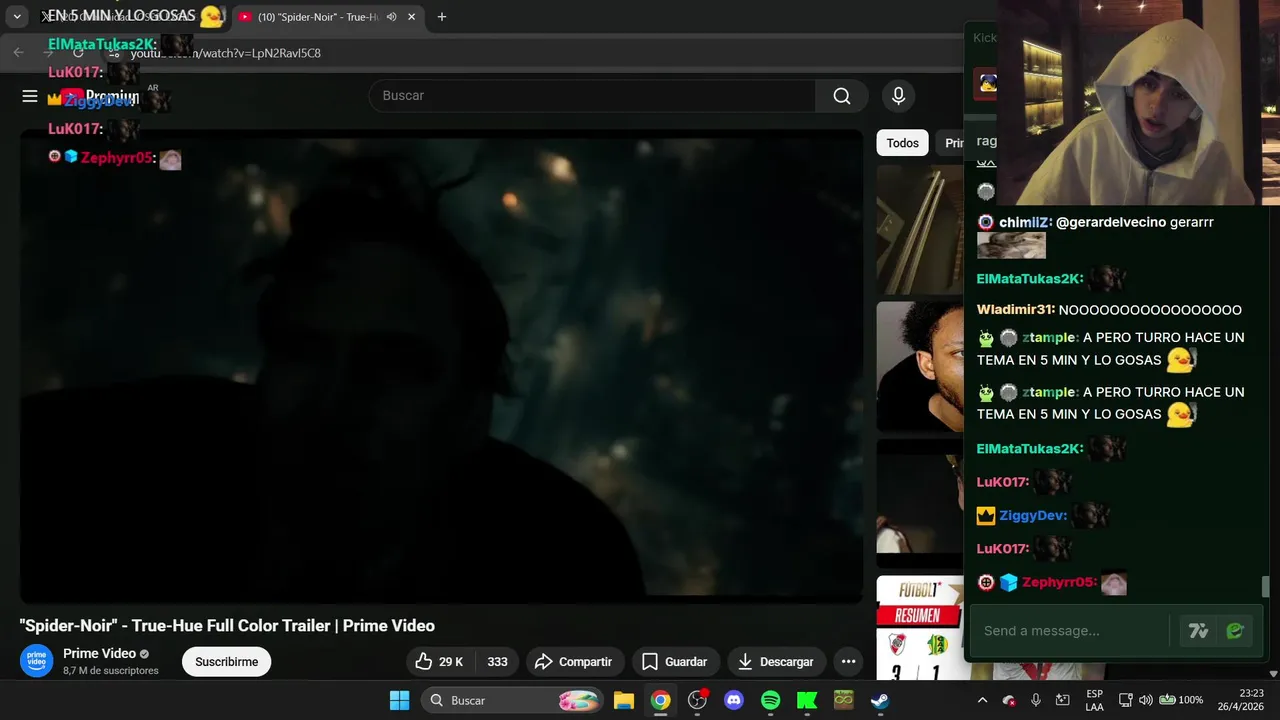Click ZiggyDev's crown badge in chat panel
Image resolution: width=1280 pixels, height=720 pixels.
point(986,516)
